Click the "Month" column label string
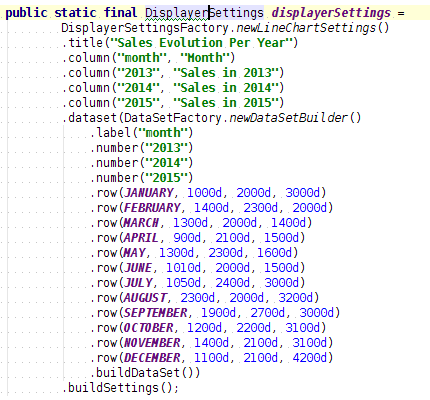Screen dimensions: 430x400 pyautogui.click(x=204, y=58)
